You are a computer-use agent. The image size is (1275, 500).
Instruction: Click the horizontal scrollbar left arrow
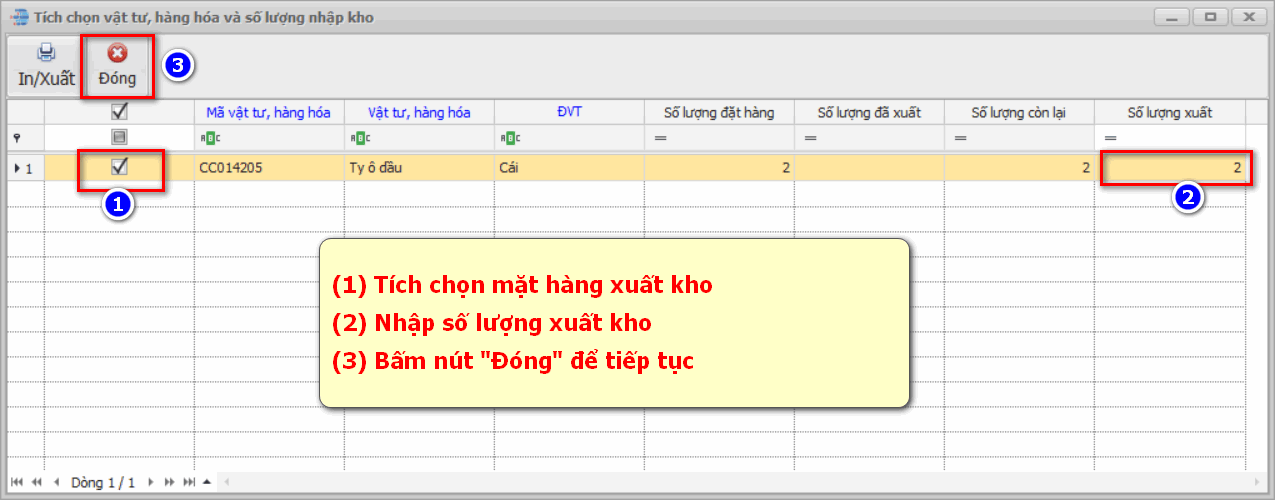coord(227,482)
